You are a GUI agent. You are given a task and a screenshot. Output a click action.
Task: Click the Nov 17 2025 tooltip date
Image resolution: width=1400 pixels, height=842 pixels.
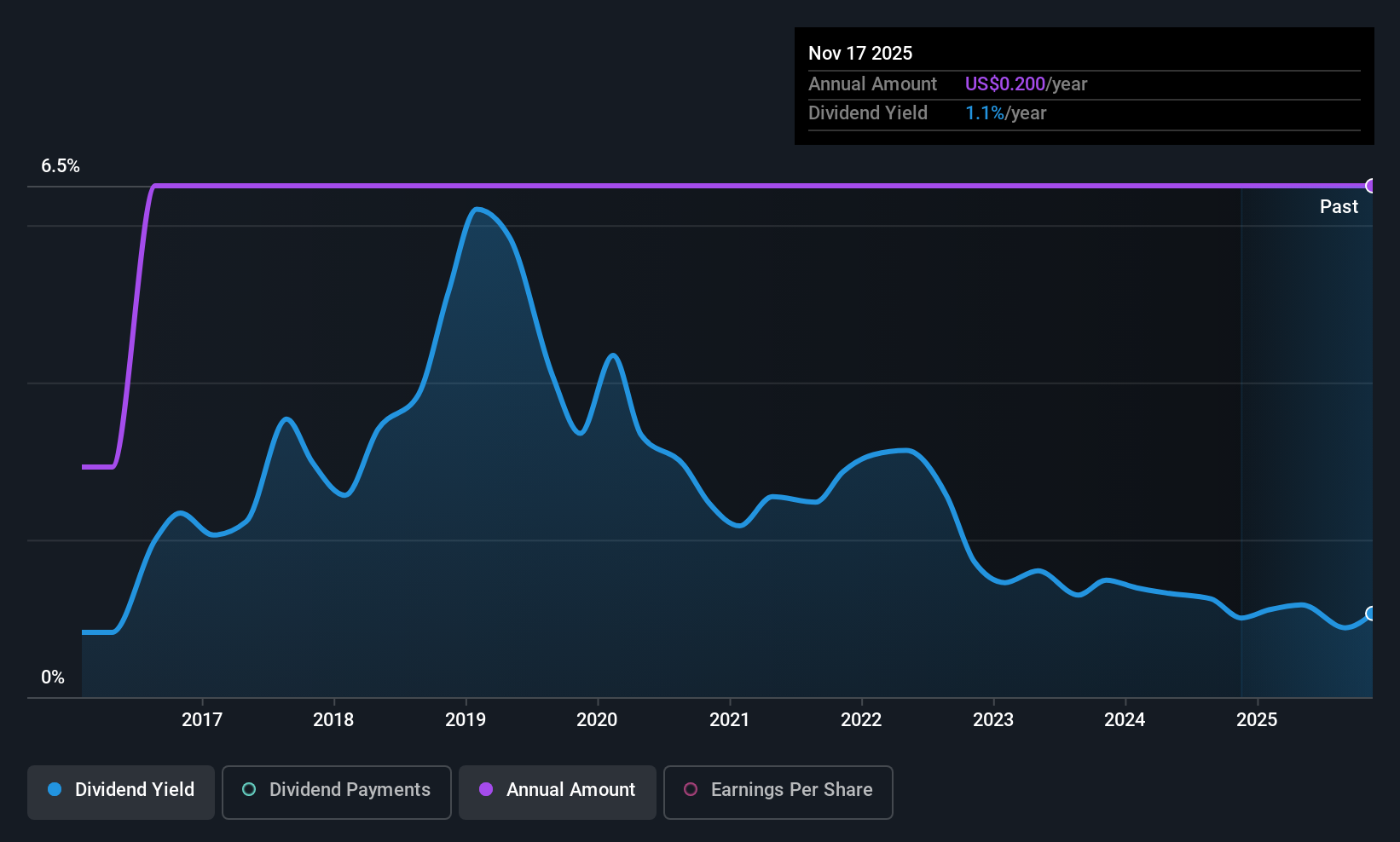point(860,54)
